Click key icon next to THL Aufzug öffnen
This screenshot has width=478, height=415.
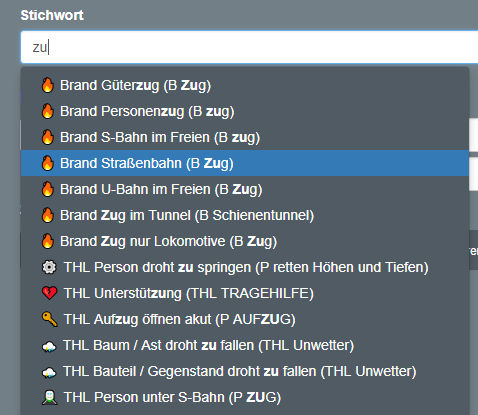click(49, 319)
